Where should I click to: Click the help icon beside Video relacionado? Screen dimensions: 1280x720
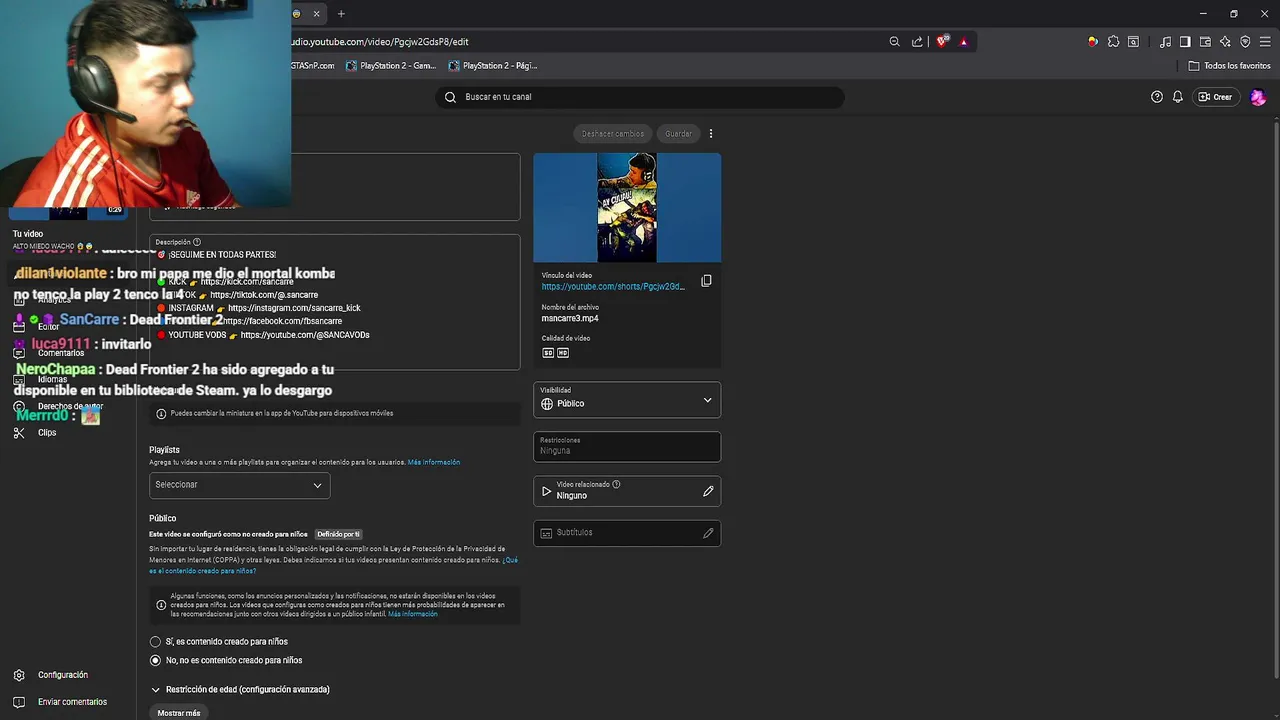point(616,484)
